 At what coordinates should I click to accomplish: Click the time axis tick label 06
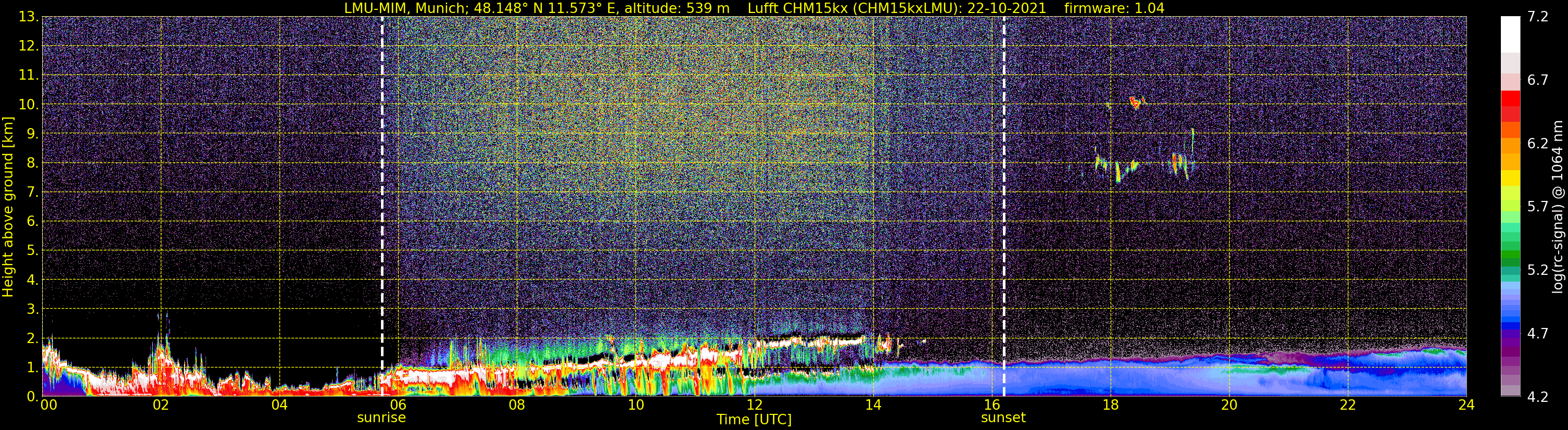(398, 406)
